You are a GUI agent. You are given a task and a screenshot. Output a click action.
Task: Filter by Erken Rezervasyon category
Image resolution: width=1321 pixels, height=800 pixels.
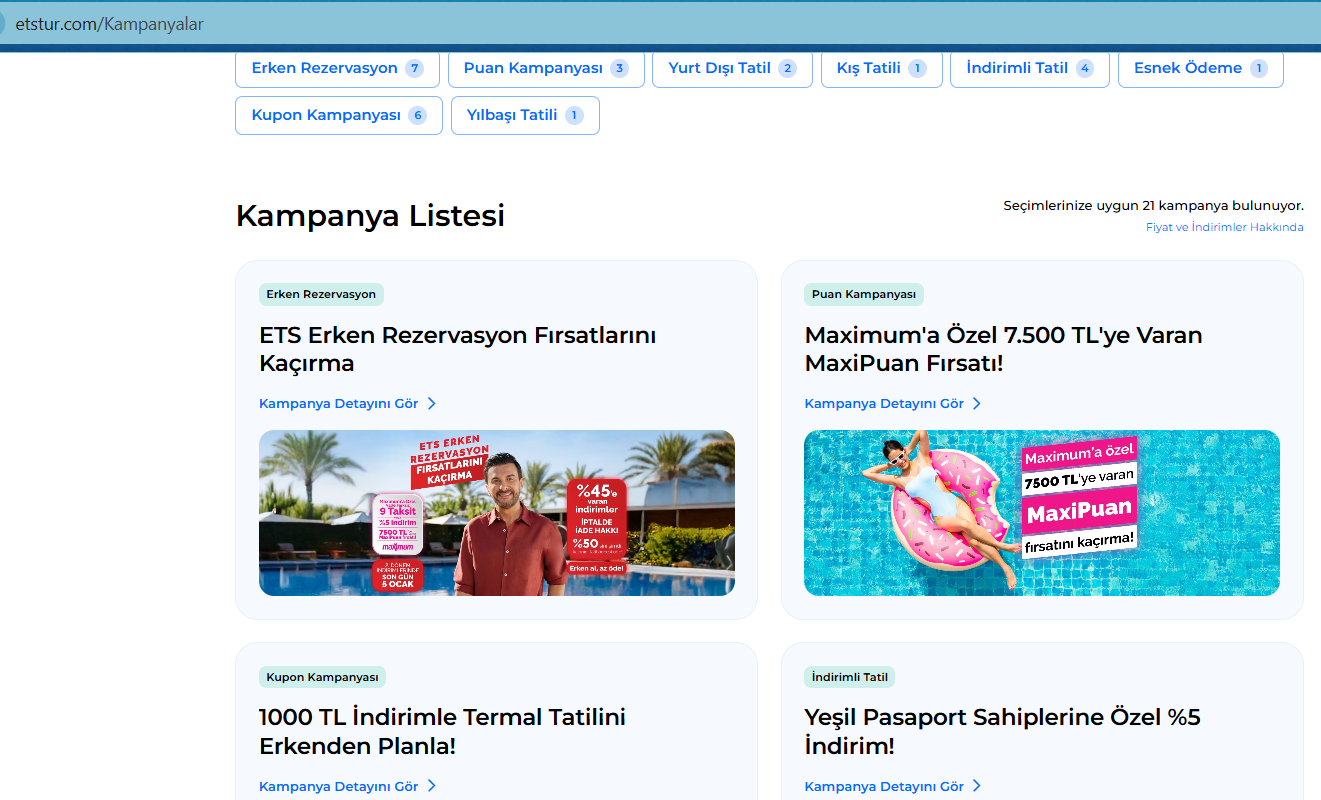tap(338, 68)
